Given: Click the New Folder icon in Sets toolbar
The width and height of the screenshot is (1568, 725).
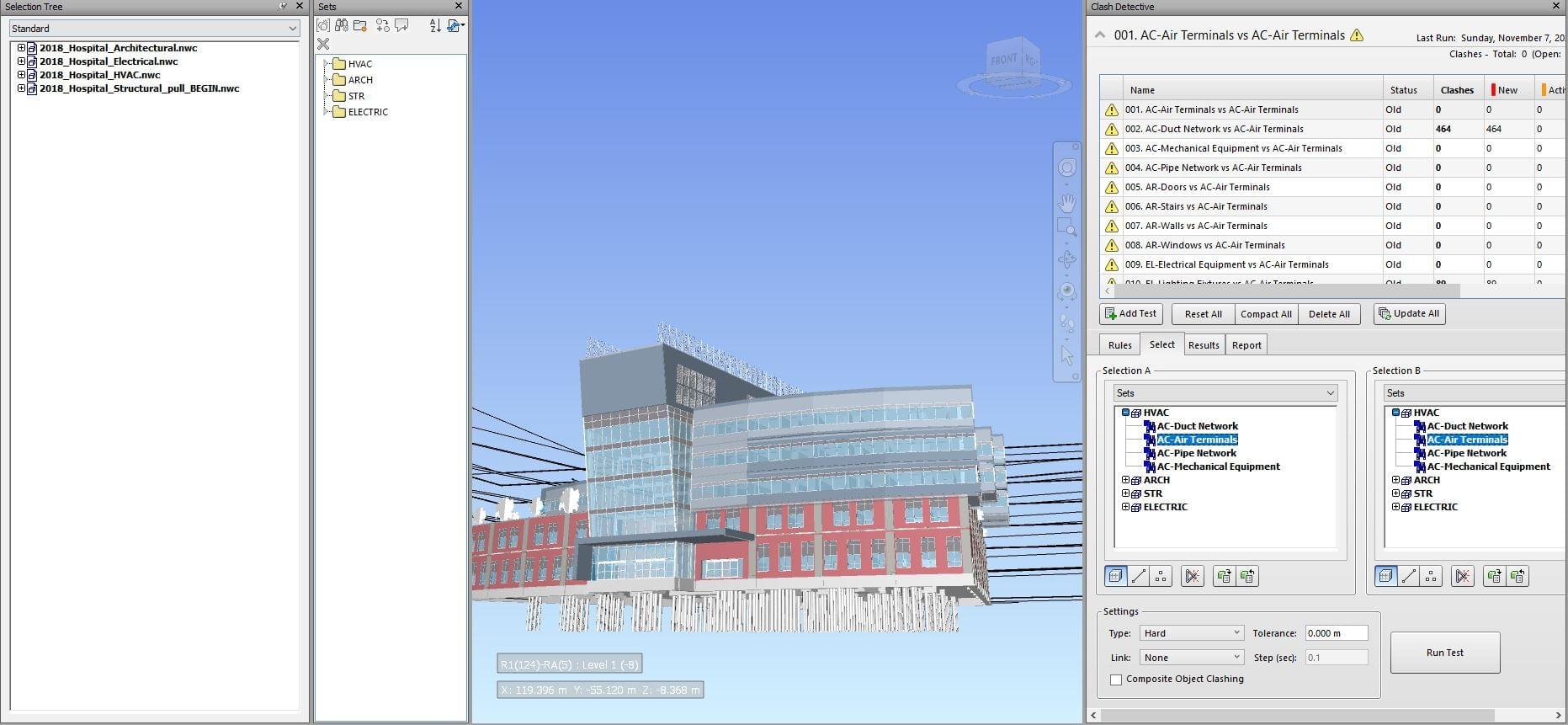Looking at the screenshot, I should click(x=360, y=26).
